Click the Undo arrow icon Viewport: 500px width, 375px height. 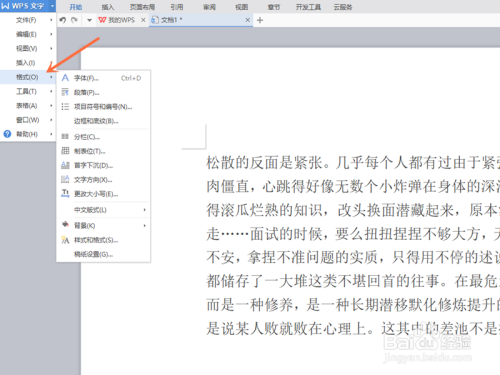point(63,20)
